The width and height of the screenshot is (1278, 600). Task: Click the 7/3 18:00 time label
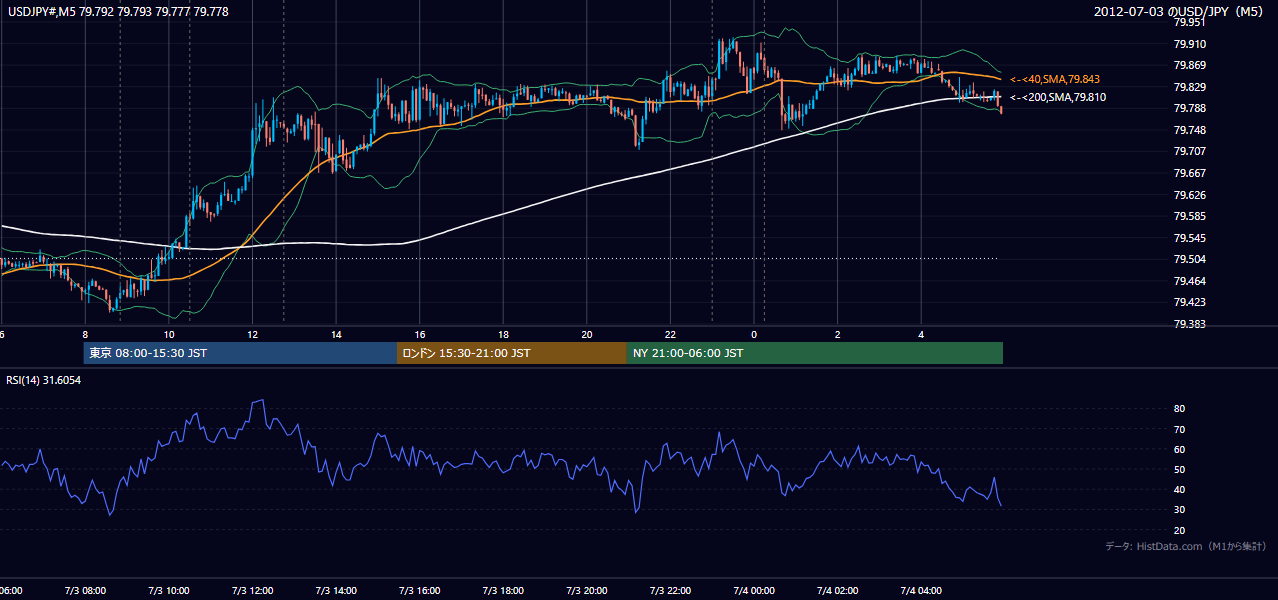coord(503,591)
